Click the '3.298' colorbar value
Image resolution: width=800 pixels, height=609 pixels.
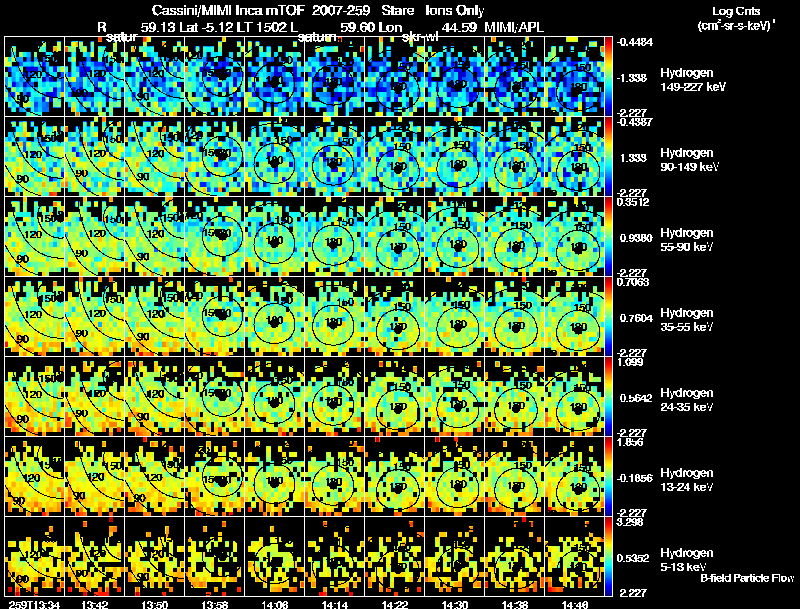pos(630,522)
